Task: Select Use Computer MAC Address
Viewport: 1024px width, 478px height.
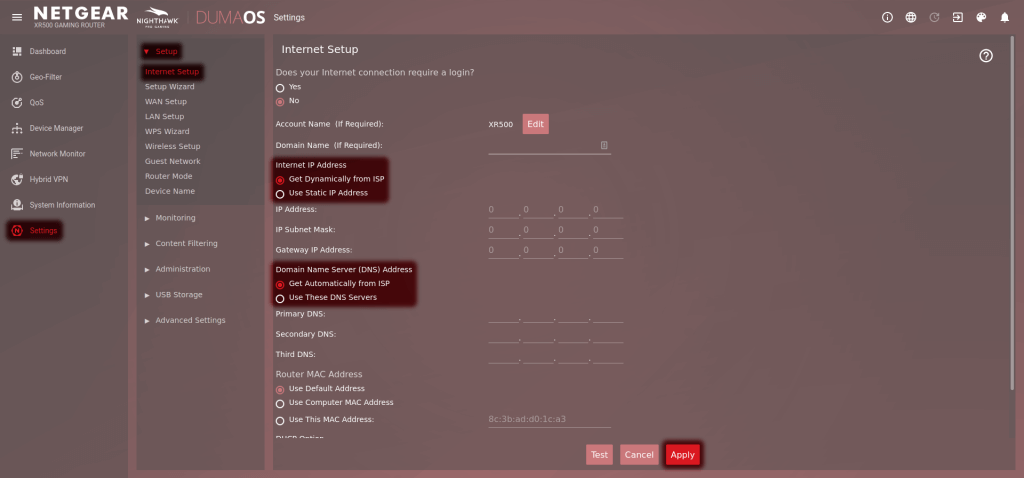Action: pyautogui.click(x=280, y=404)
